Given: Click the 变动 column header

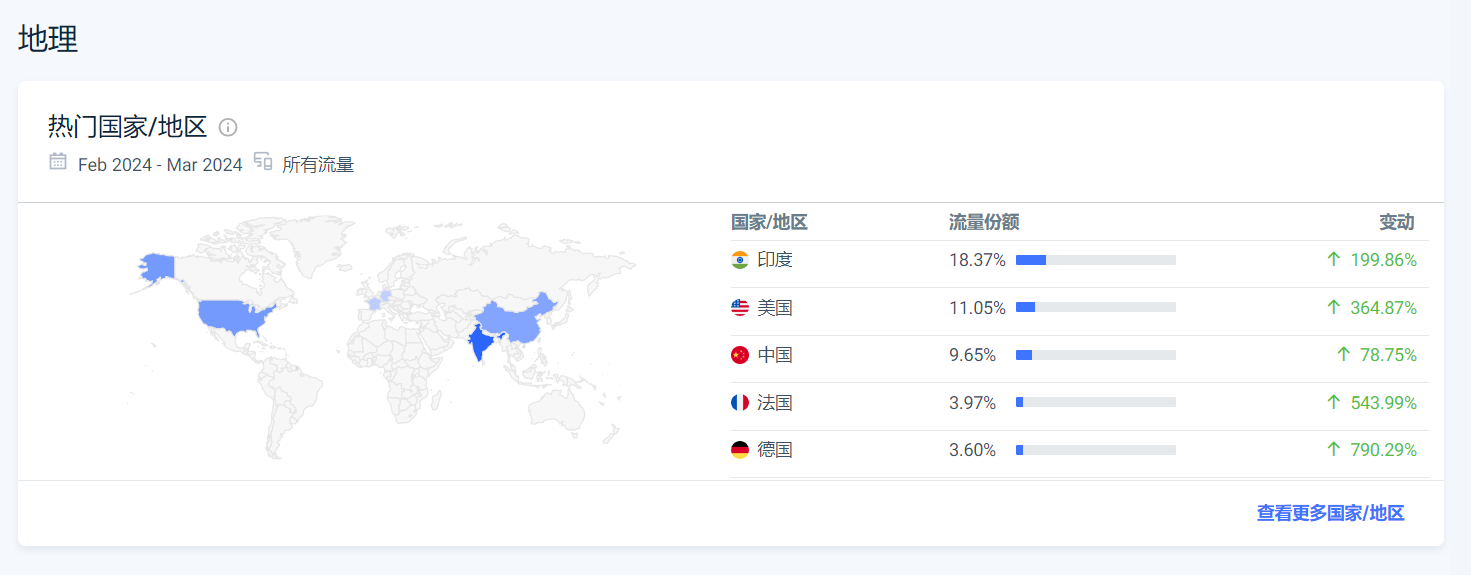Looking at the screenshot, I should 1397,222.
